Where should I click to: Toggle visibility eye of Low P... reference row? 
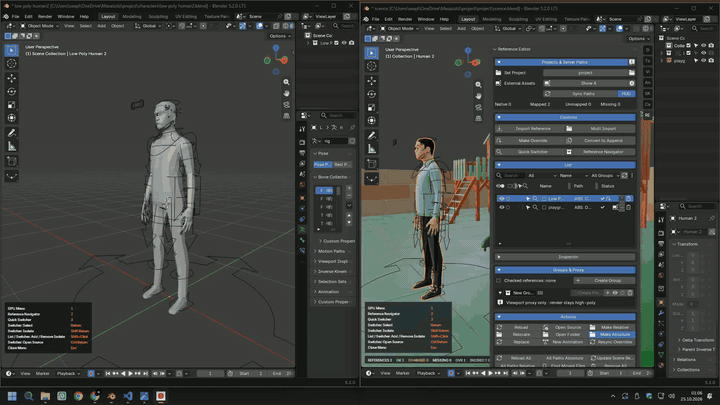point(501,198)
